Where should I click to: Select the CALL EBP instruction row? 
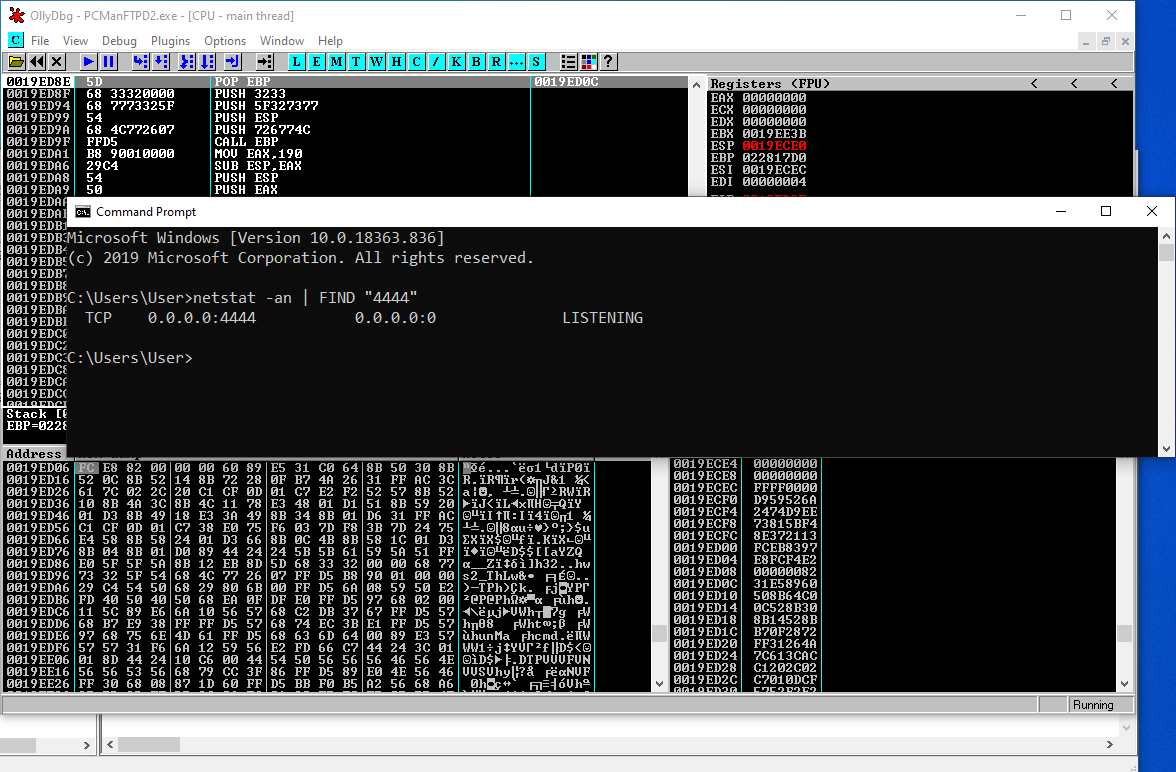click(345, 142)
